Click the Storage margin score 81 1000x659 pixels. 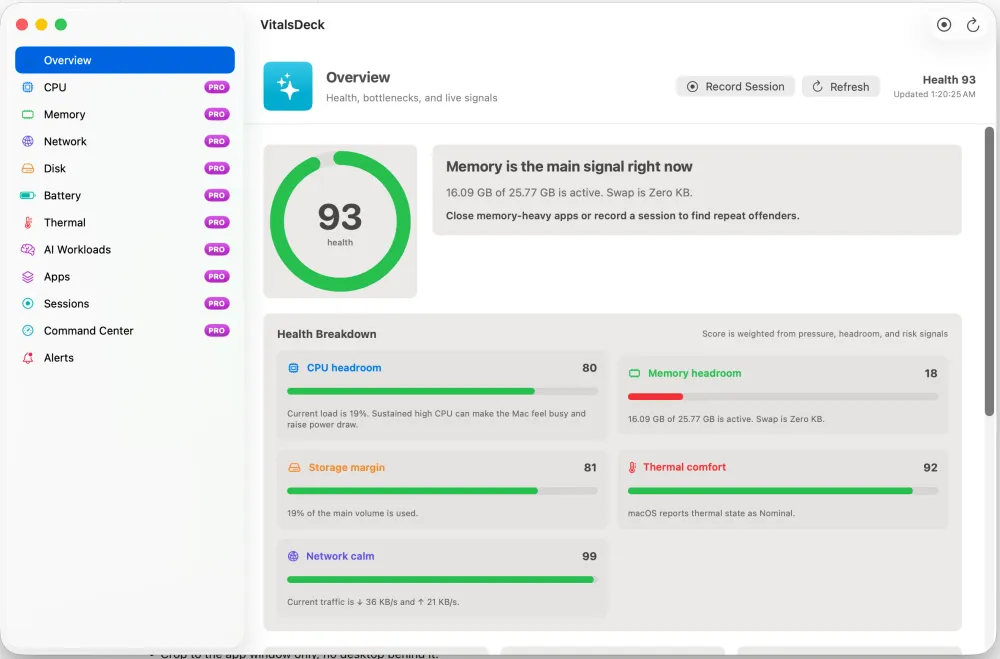tap(590, 468)
